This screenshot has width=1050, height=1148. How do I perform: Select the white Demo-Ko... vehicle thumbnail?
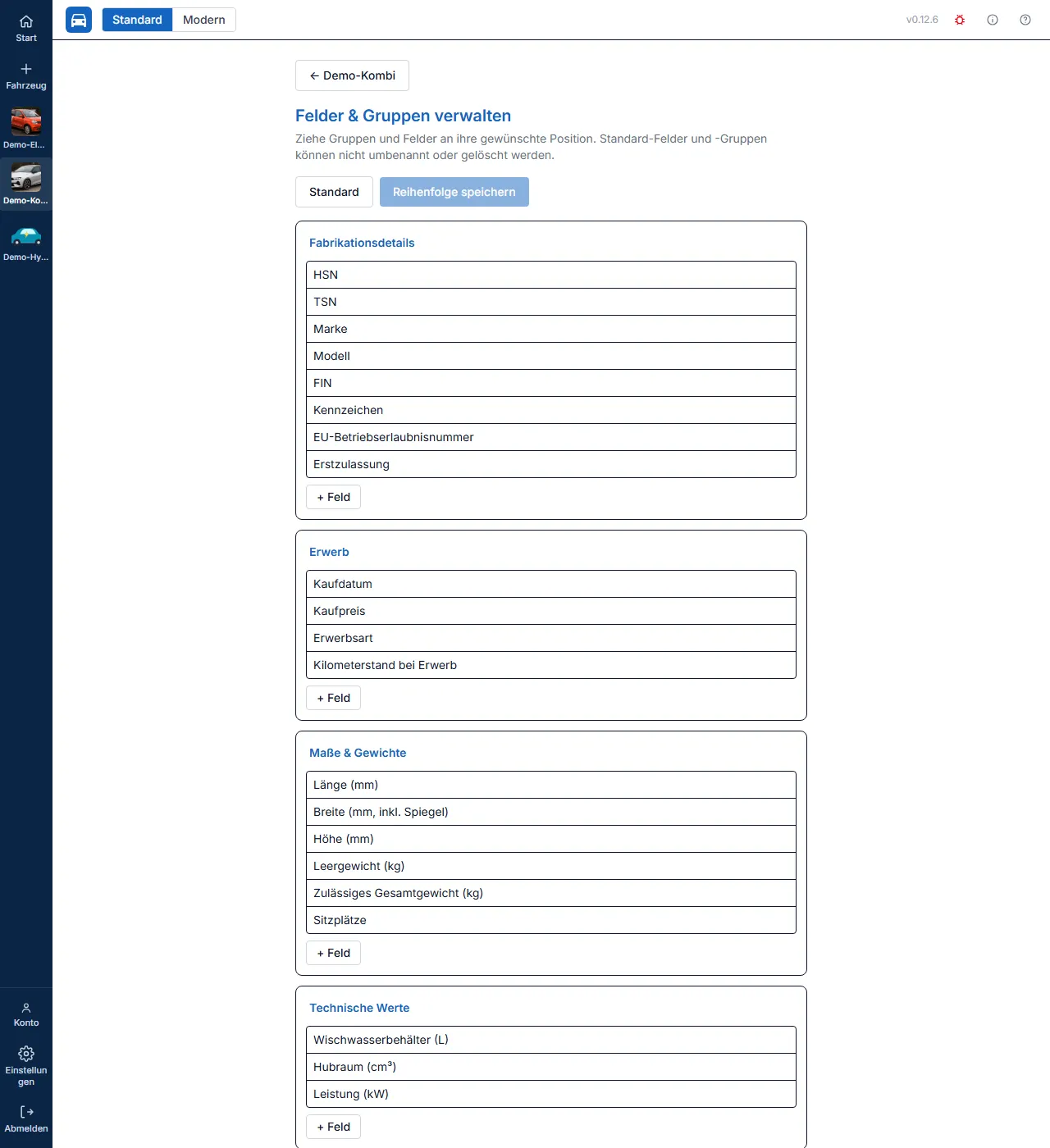[26, 177]
